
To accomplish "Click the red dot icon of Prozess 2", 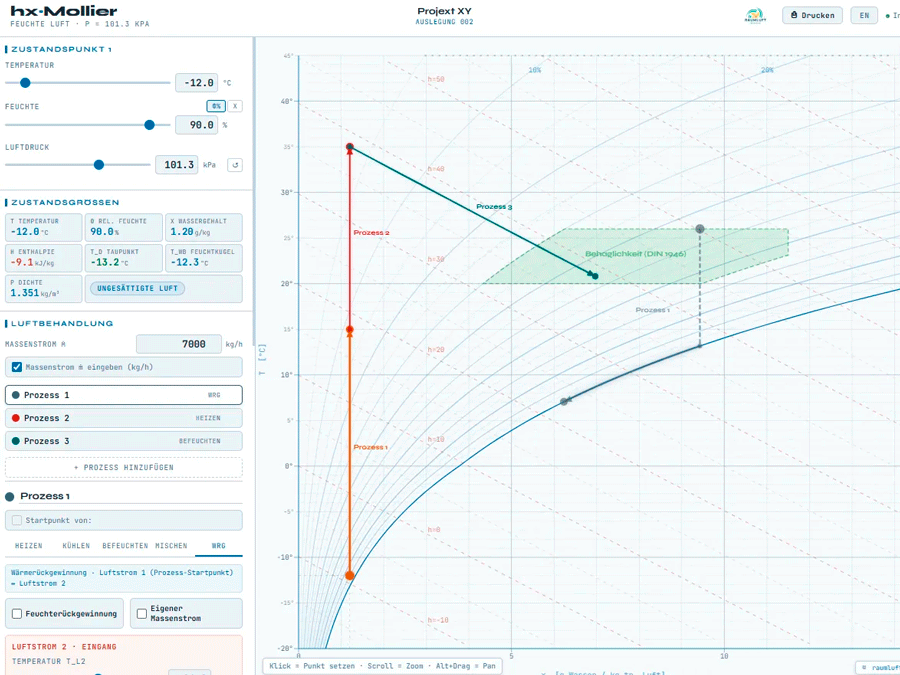I will click(x=16, y=418).
